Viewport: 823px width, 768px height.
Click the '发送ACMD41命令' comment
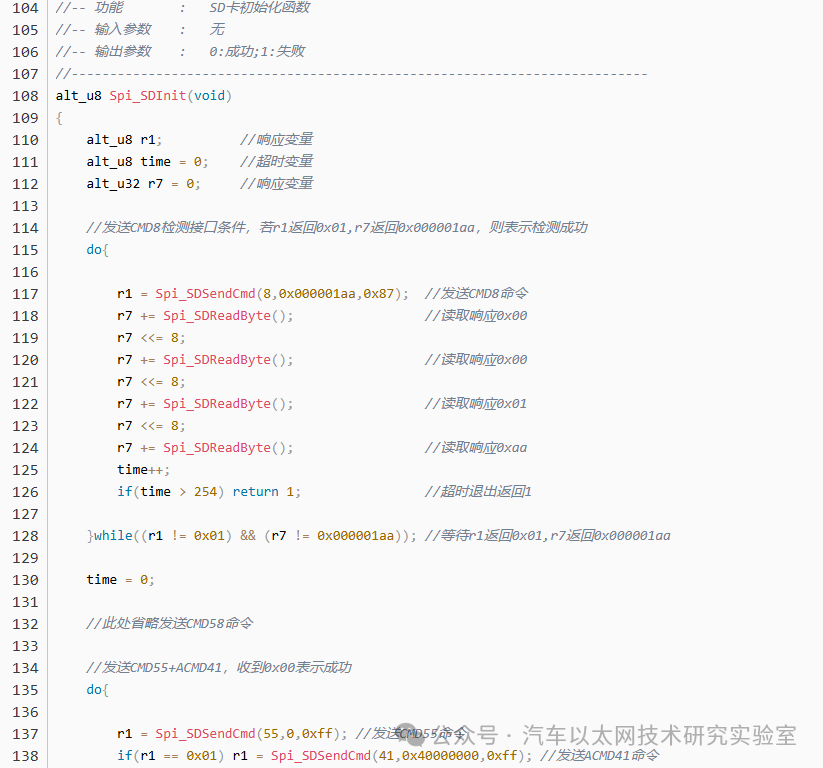pos(599,755)
